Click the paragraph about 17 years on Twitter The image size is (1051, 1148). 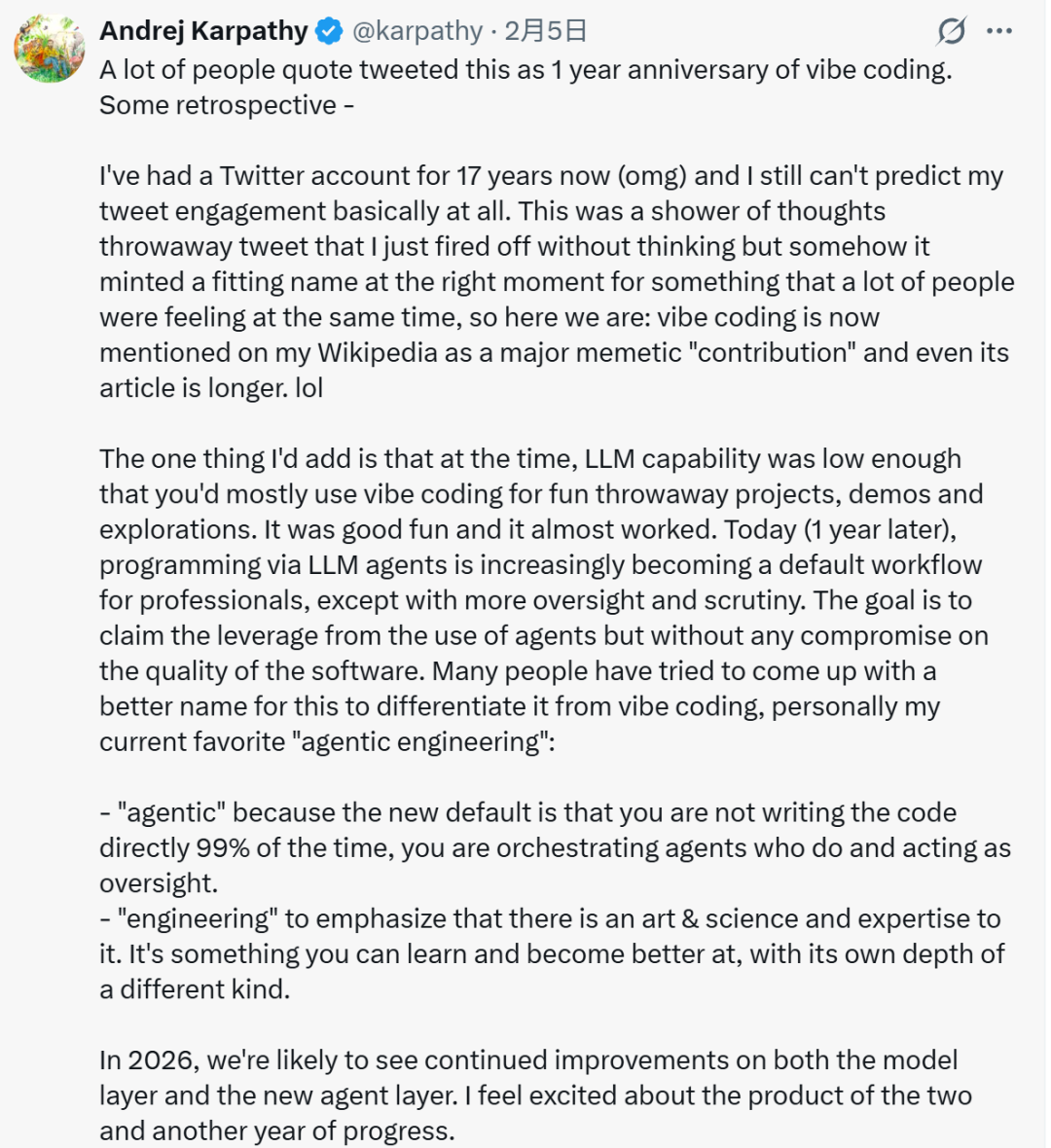point(551,176)
